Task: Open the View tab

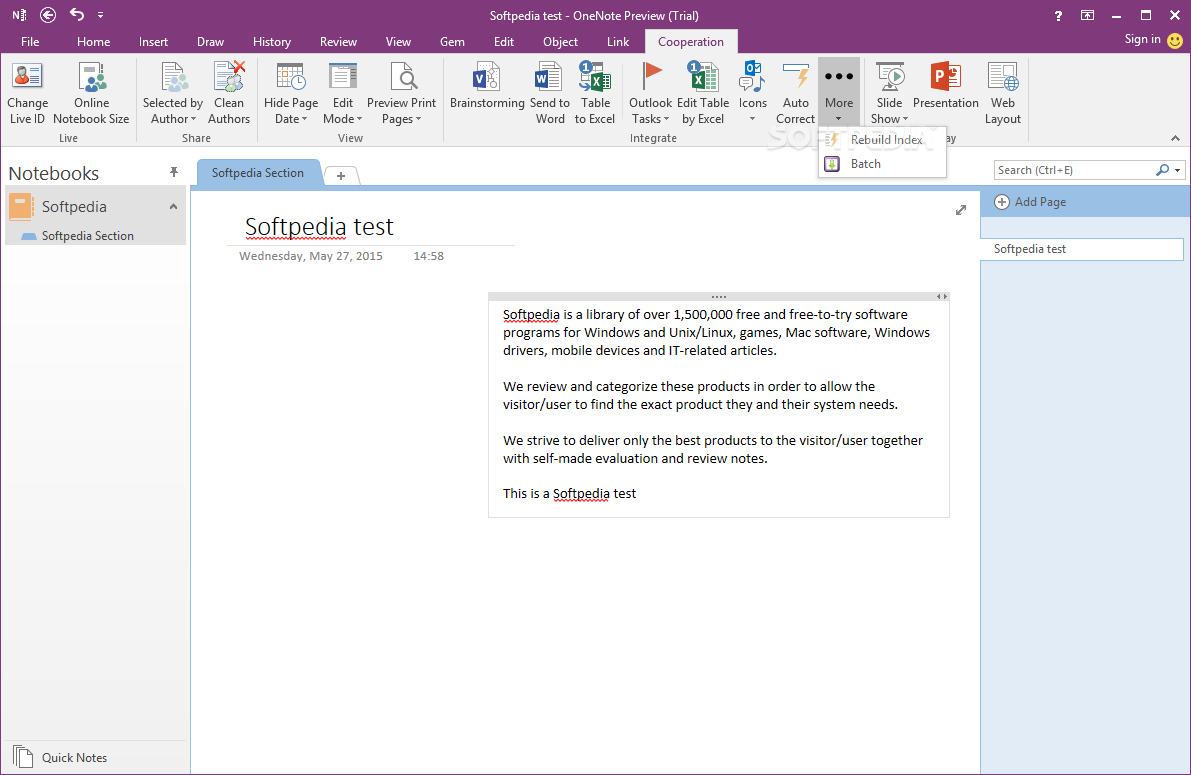Action: pos(398,42)
